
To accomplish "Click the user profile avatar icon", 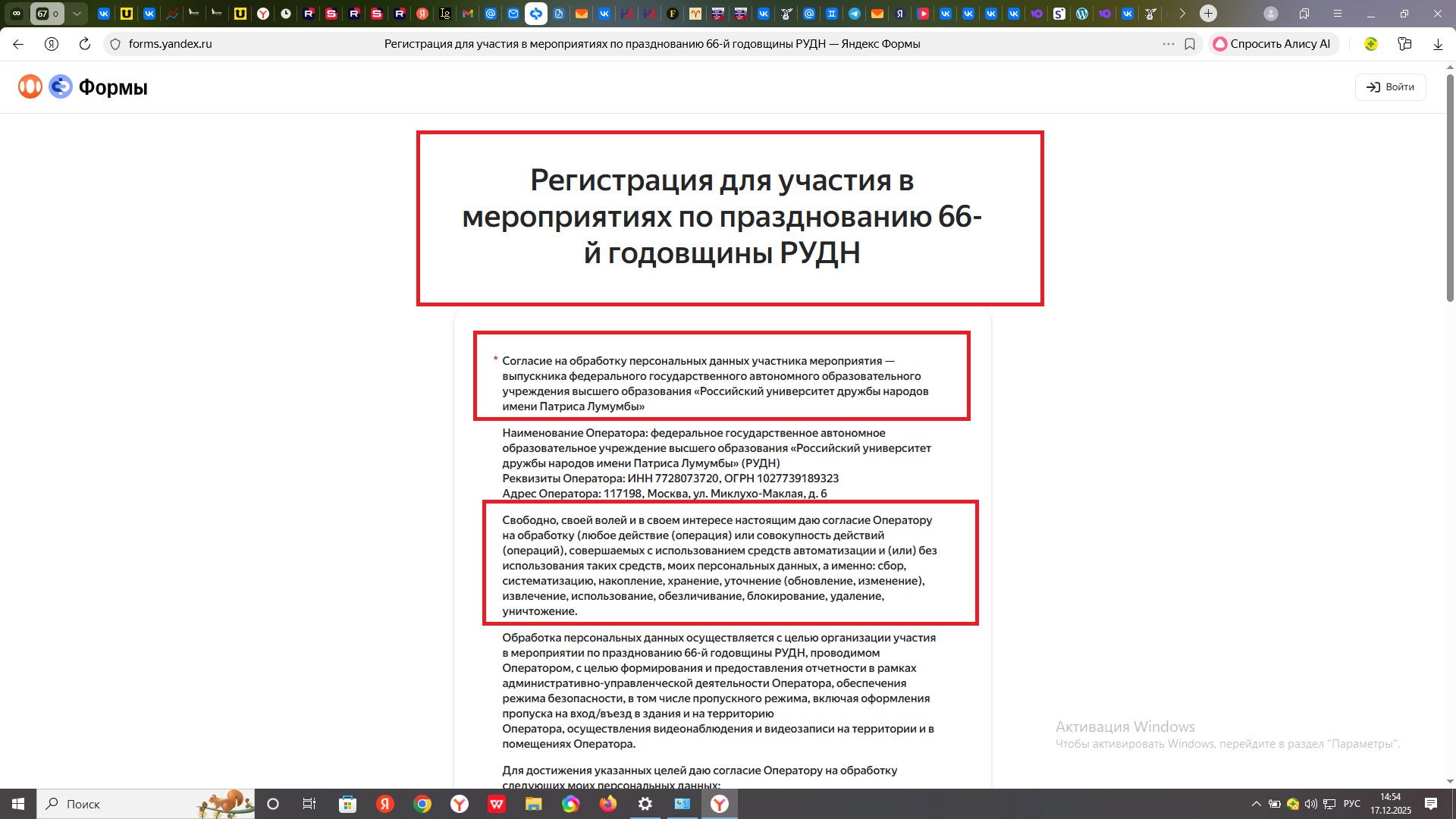I will pos(1272,14).
